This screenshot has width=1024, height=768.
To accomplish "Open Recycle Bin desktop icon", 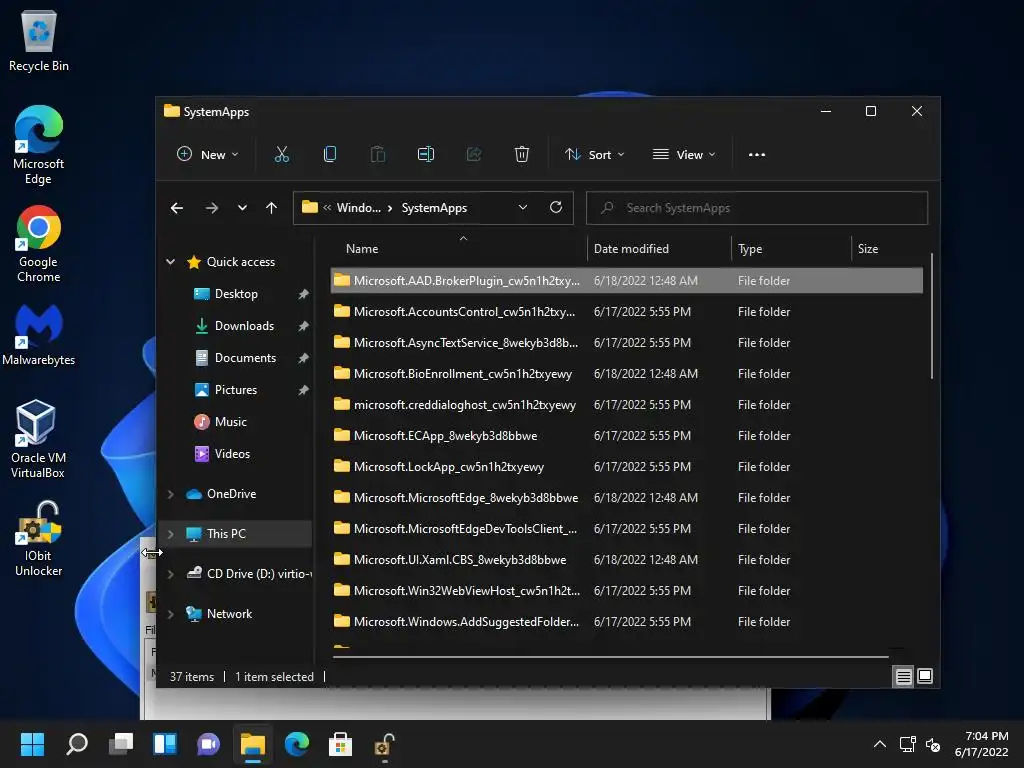I will (x=39, y=41).
